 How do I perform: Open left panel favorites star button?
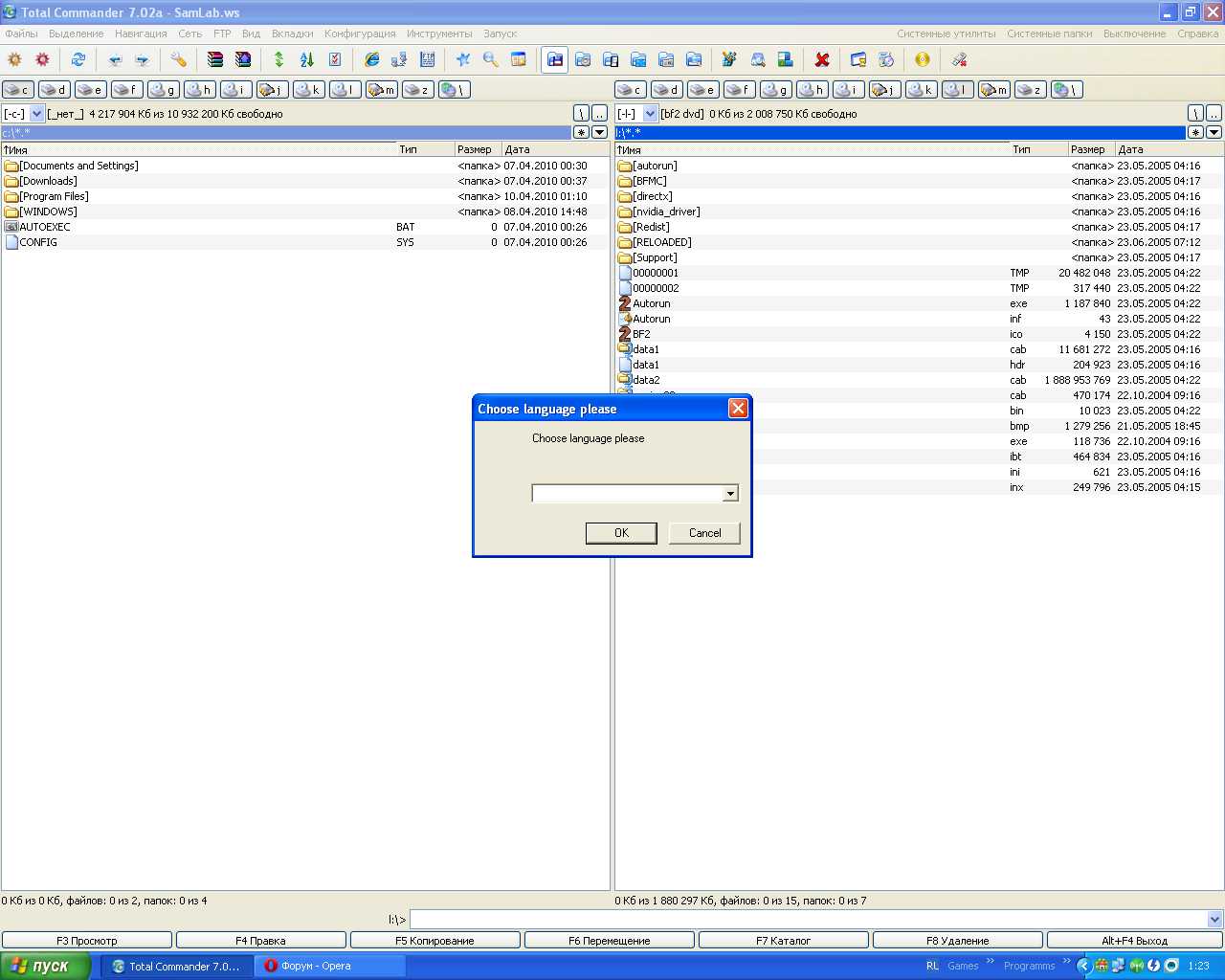tap(582, 132)
